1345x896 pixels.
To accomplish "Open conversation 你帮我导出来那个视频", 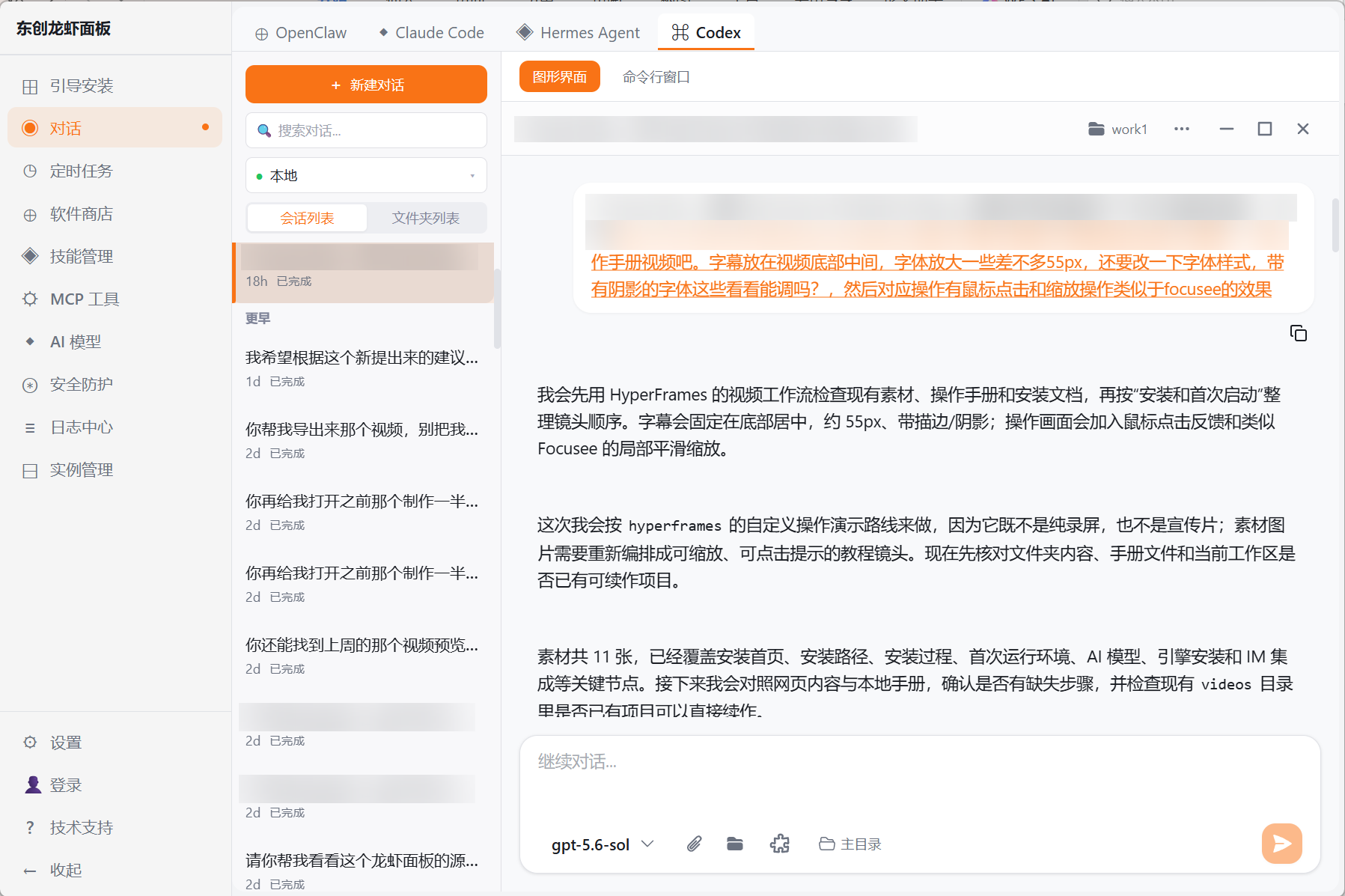I will pyautogui.click(x=363, y=440).
